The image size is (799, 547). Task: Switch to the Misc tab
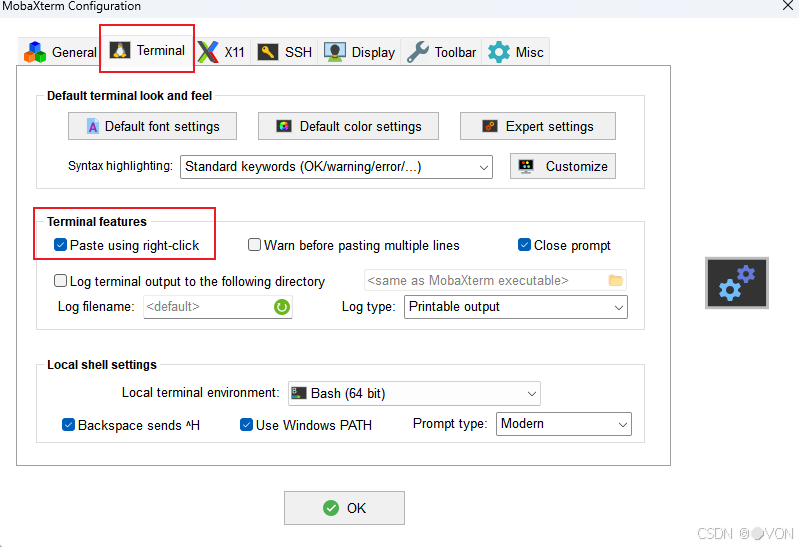click(516, 52)
